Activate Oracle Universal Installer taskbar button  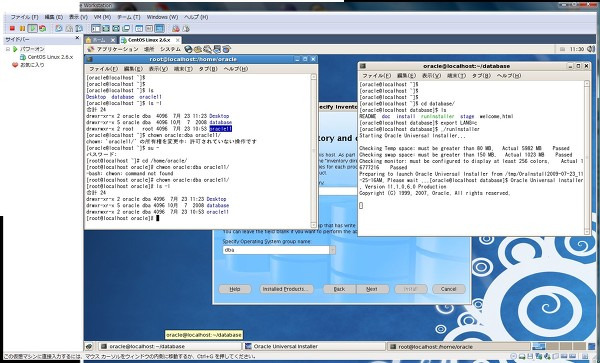coord(314,347)
